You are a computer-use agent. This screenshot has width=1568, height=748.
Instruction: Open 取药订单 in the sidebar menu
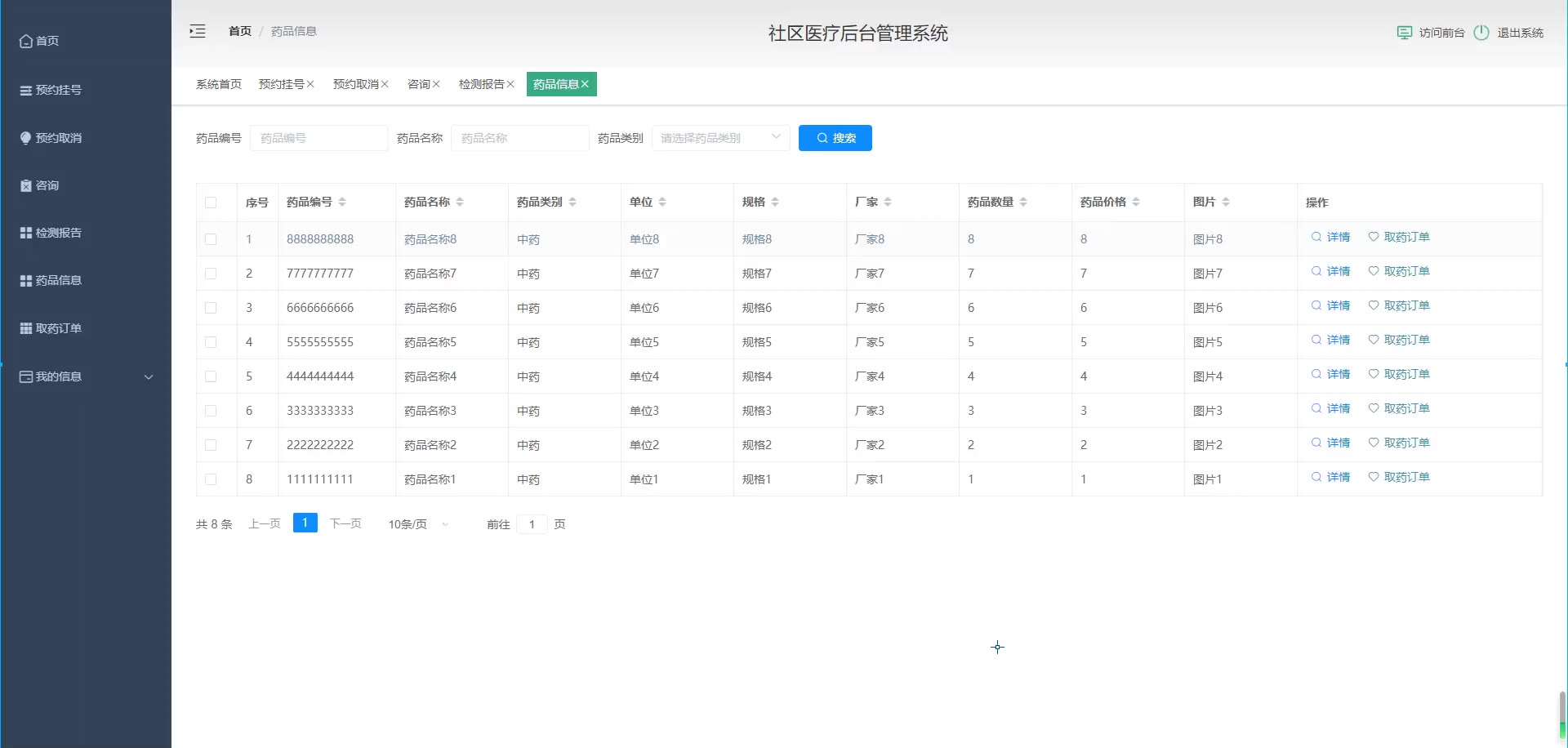pos(58,328)
